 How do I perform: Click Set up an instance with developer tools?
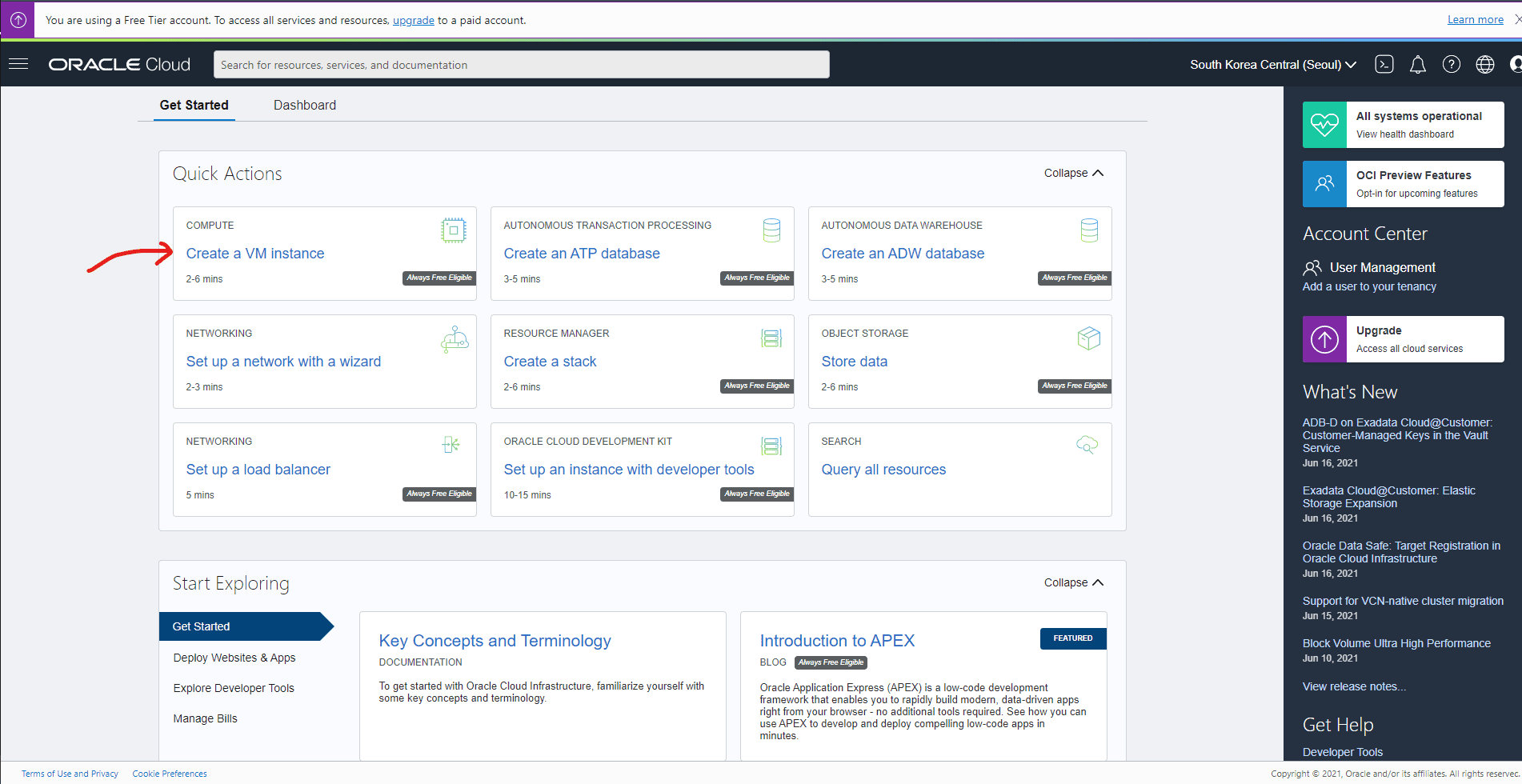point(629,470)
